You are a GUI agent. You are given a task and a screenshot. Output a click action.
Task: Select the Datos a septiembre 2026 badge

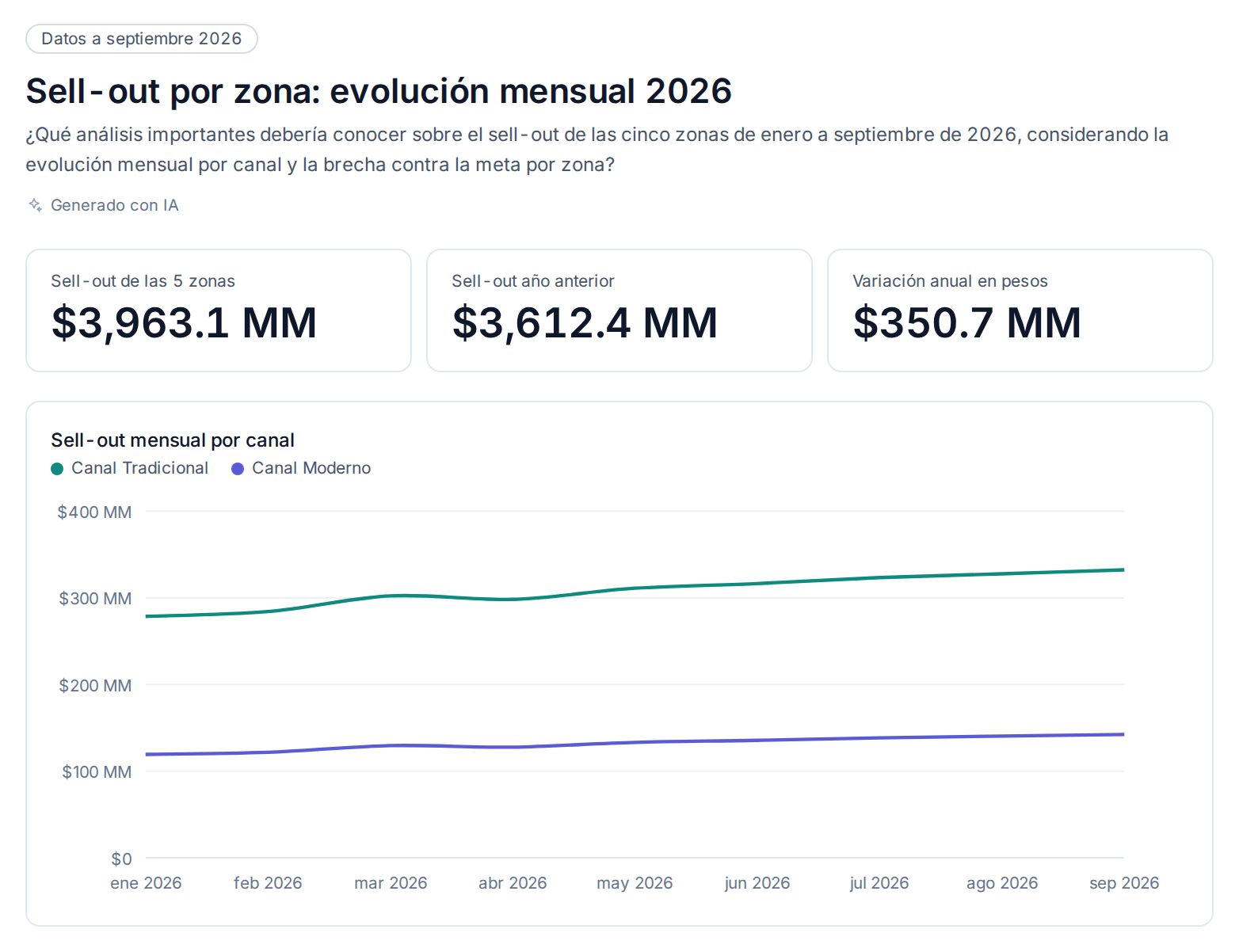point(142,39)
